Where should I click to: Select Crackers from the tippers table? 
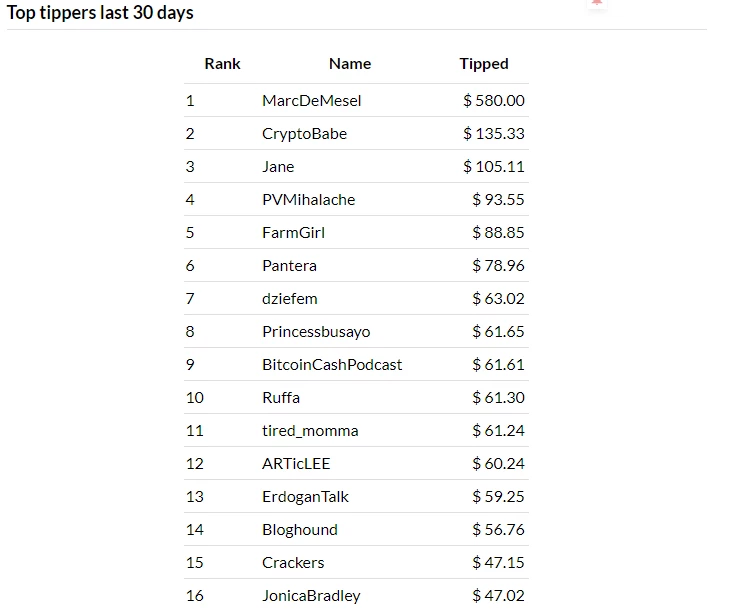pyautogui.click(x=293, y=562)
